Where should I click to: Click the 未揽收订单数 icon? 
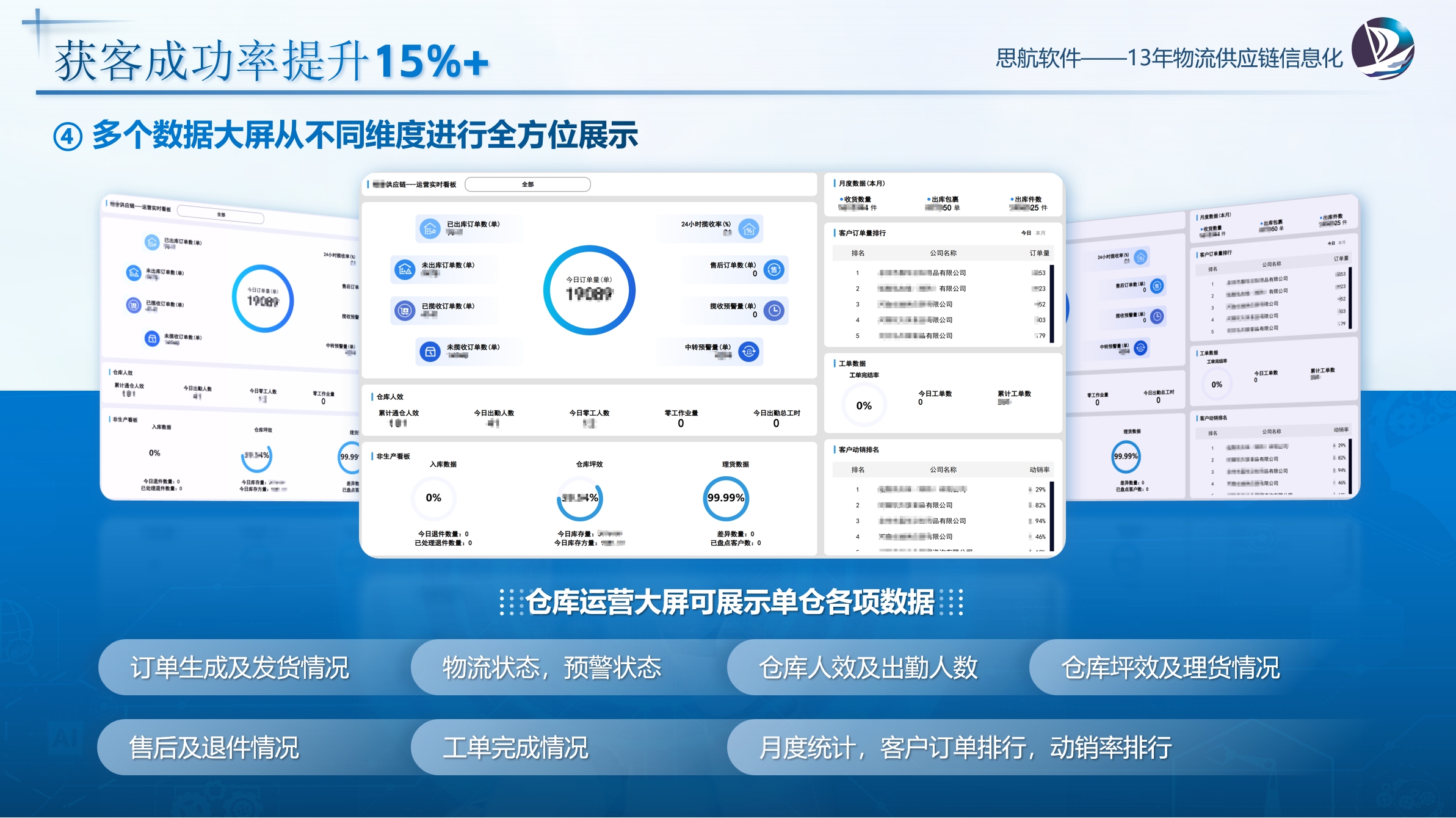point(430,351)
